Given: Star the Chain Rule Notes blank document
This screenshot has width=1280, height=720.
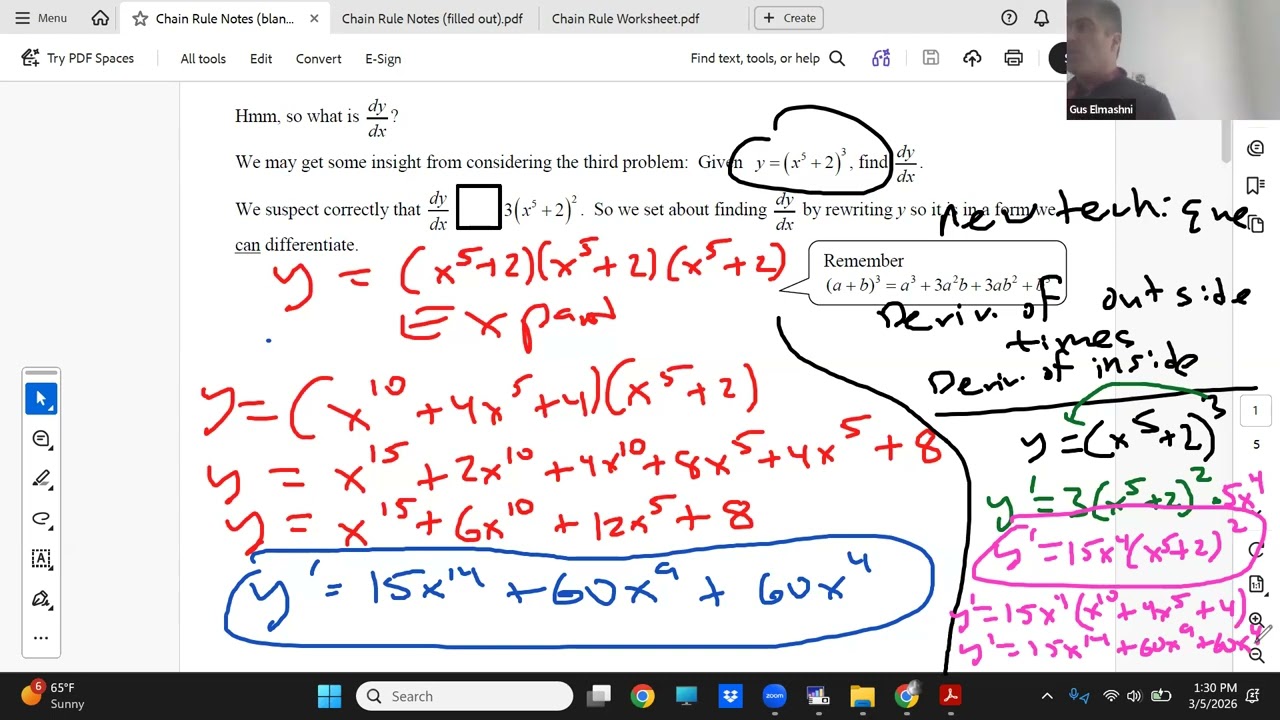Looking at the screenshot, I should click(x=139, y=19).
